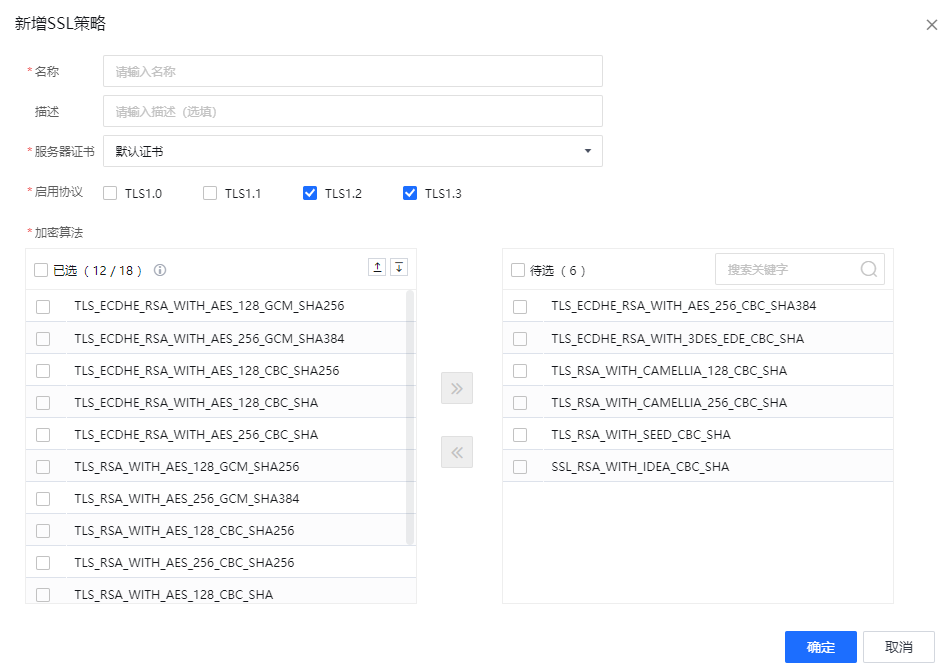Check the 待选 select-all checkbox
The height and width of the screenshot is (672, 950).
coord(520,268)
